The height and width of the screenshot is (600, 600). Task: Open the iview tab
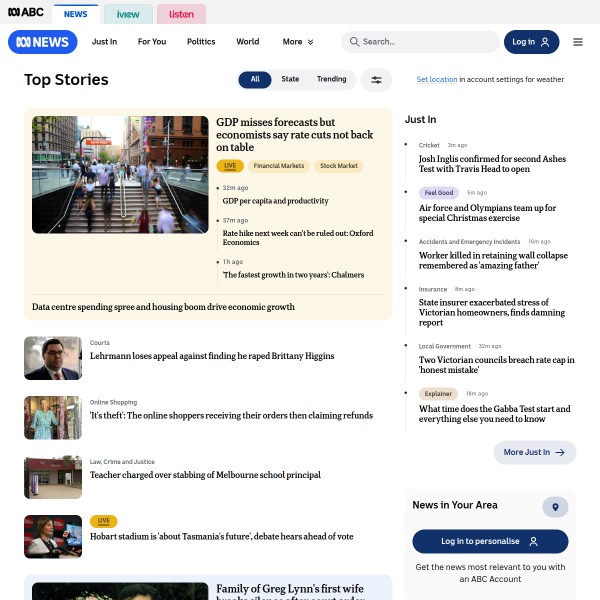(x=128, y=14)
